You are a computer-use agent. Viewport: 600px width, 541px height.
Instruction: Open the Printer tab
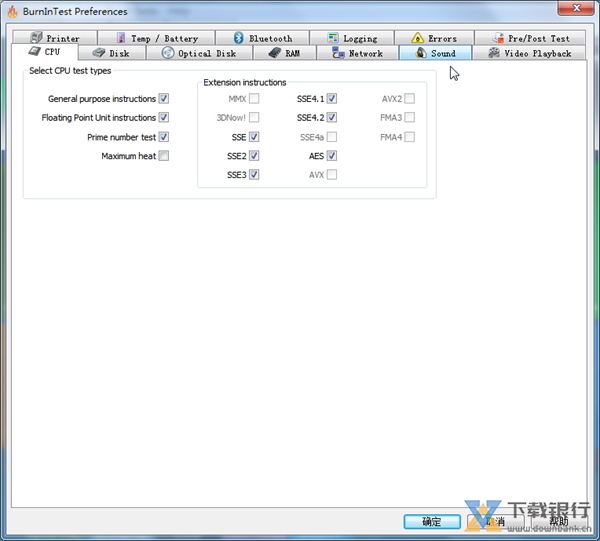click(55, 38)
